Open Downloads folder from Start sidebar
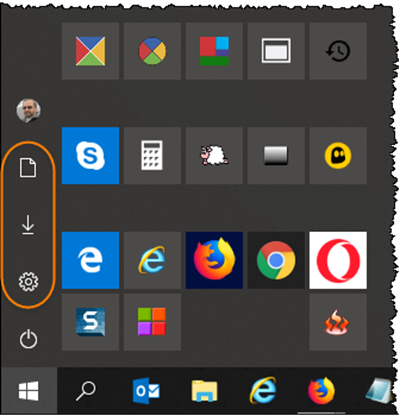The width and height of the screenshot is (400, 416). click(28, 225)
